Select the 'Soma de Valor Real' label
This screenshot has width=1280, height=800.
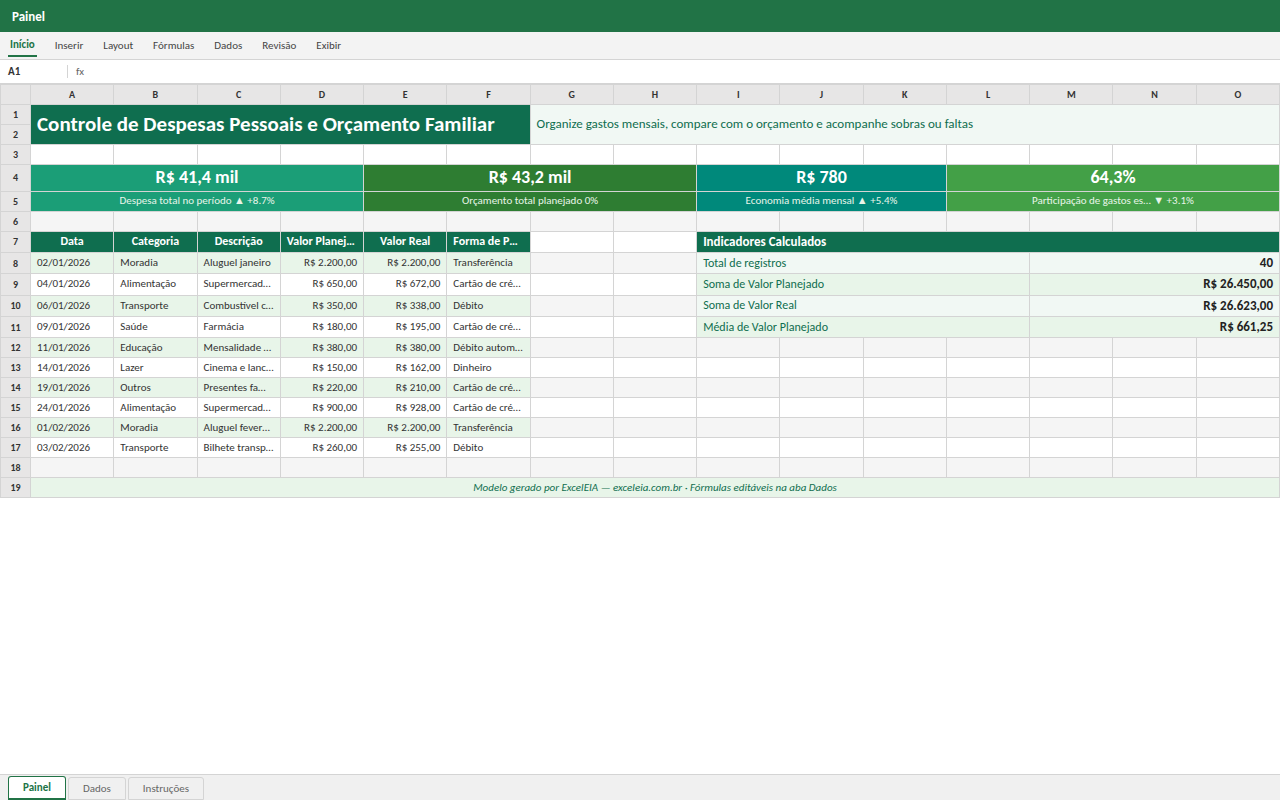click(863, 306)
